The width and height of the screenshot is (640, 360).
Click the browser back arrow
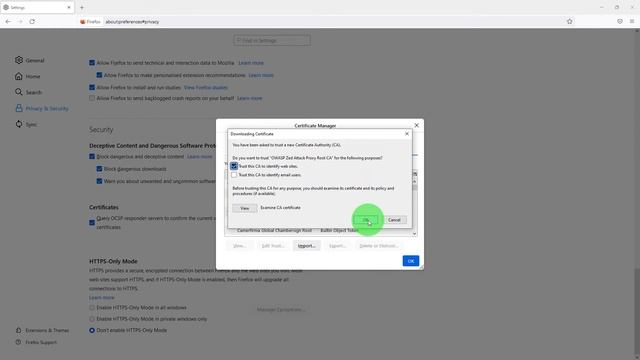tap(8, 22)
